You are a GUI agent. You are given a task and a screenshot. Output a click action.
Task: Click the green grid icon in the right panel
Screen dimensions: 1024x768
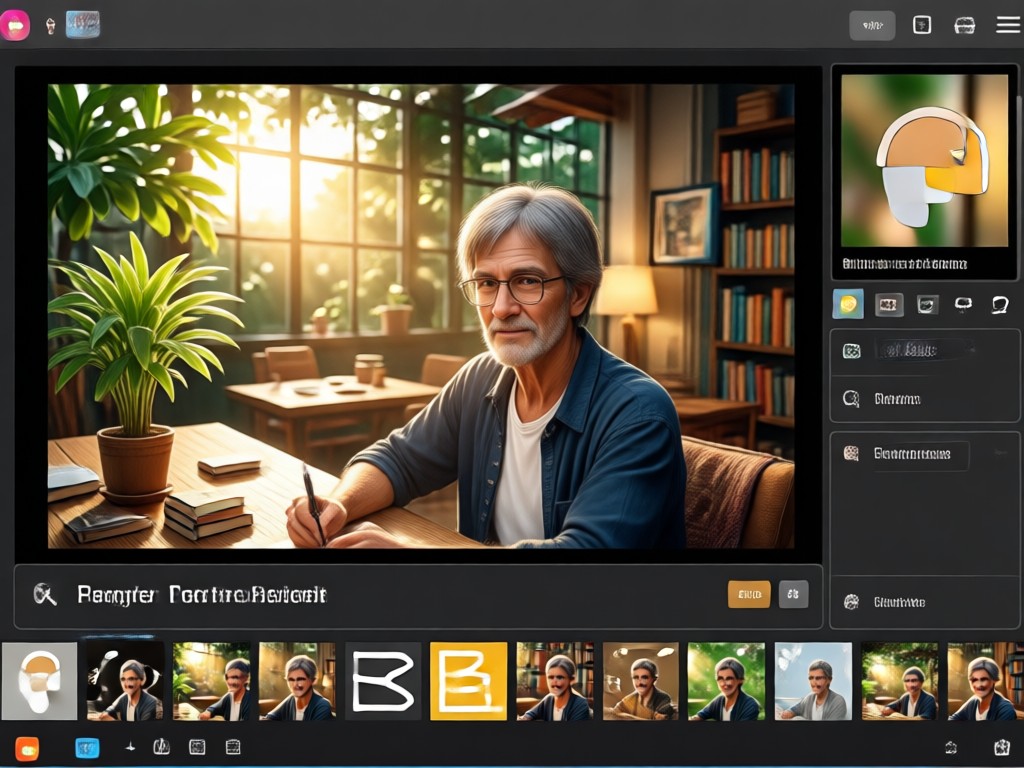(852, 351)
